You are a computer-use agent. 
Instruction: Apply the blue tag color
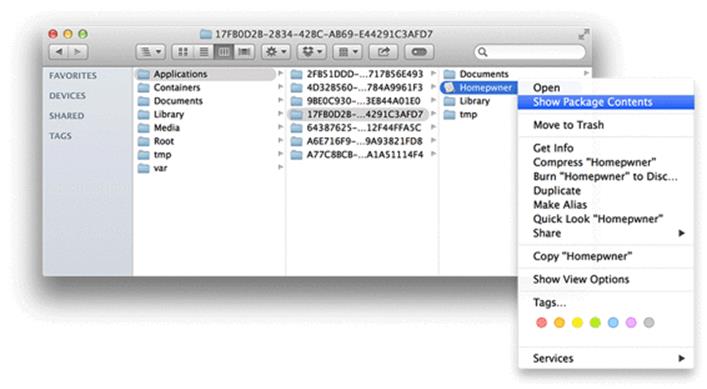pos(613,323)
